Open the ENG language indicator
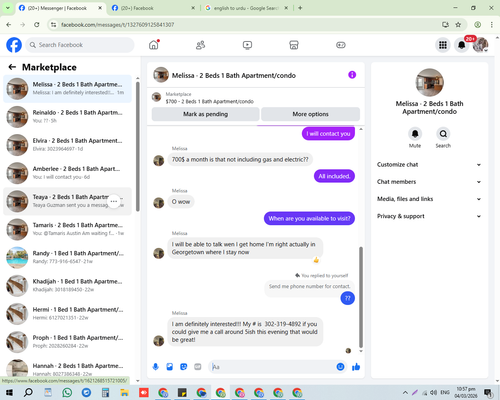 (445, 392)
